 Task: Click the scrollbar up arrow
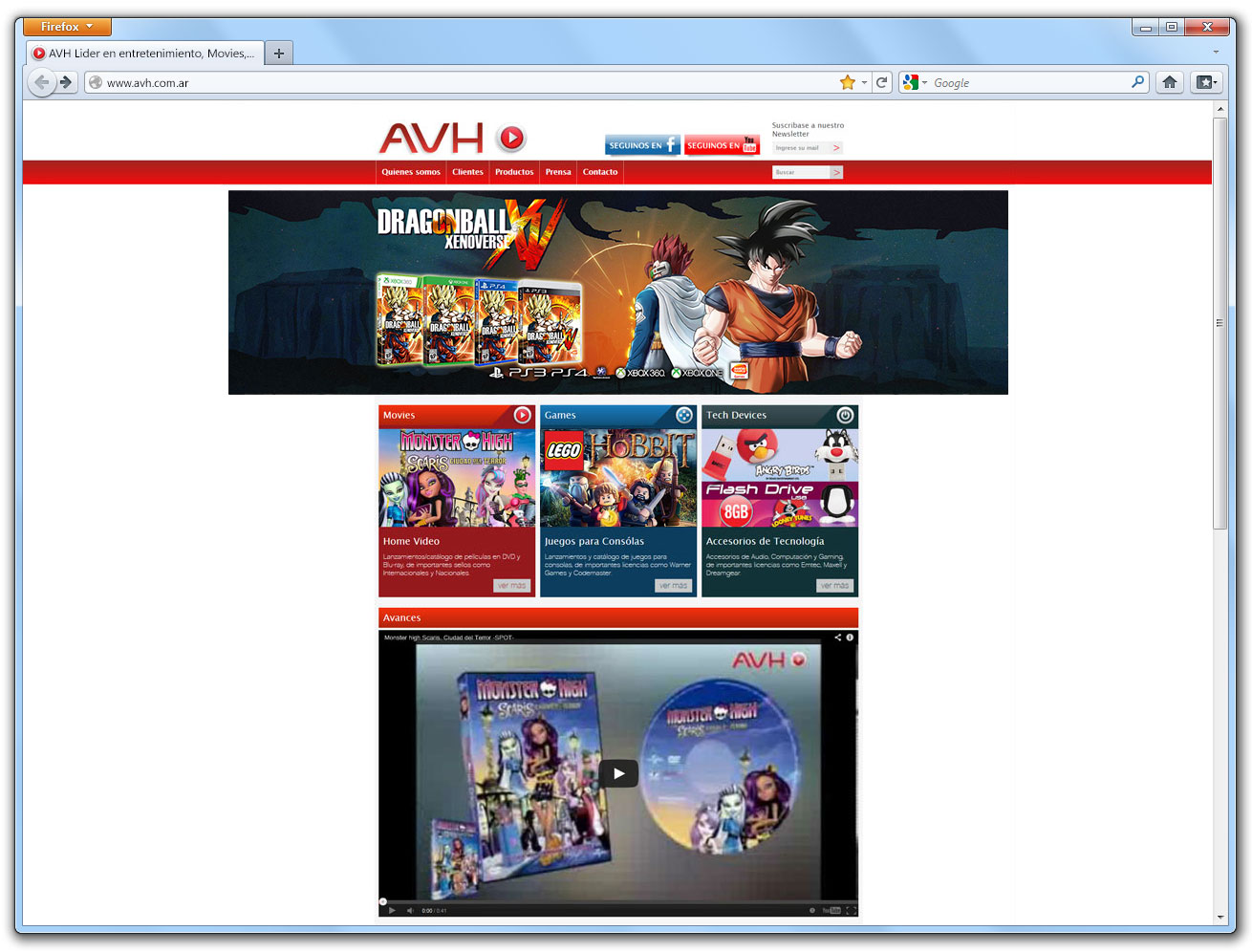click(x=1220, y=109)
